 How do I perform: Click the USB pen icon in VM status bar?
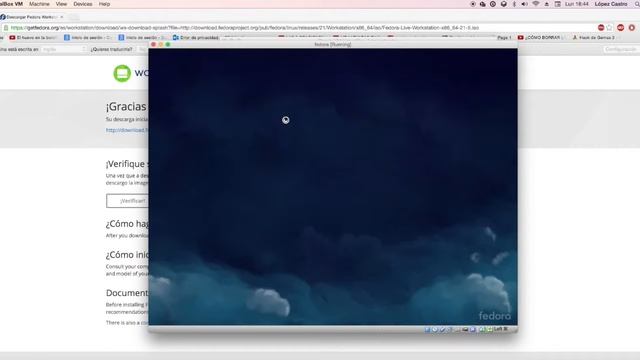[442, 329]
